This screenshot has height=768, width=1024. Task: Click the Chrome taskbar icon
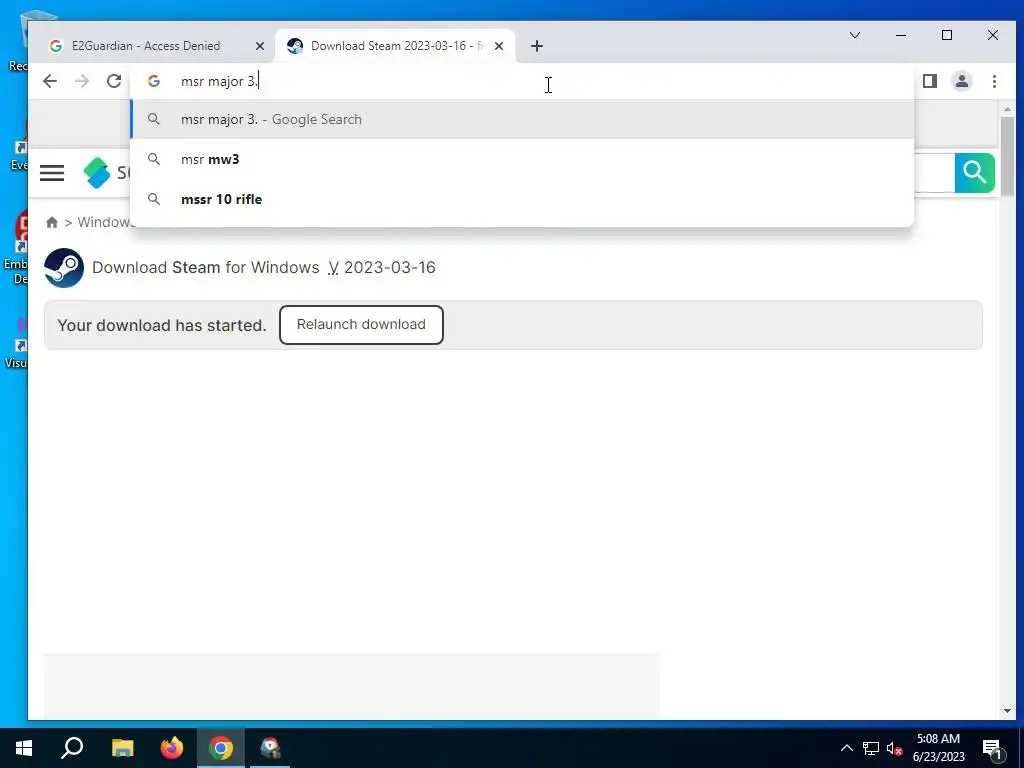221,748
